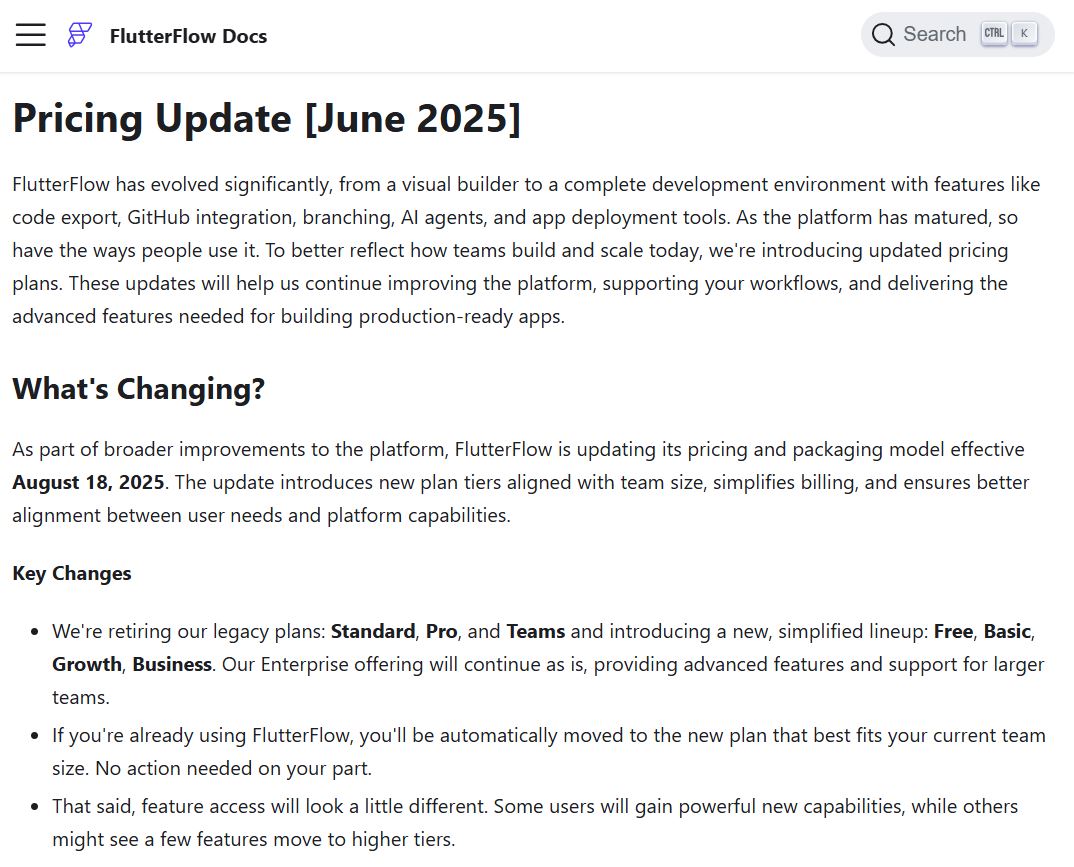Screen dimensions: 1074x867
Task: Select the bold August 18, 2025 date
Action: (x=88, y=481)
